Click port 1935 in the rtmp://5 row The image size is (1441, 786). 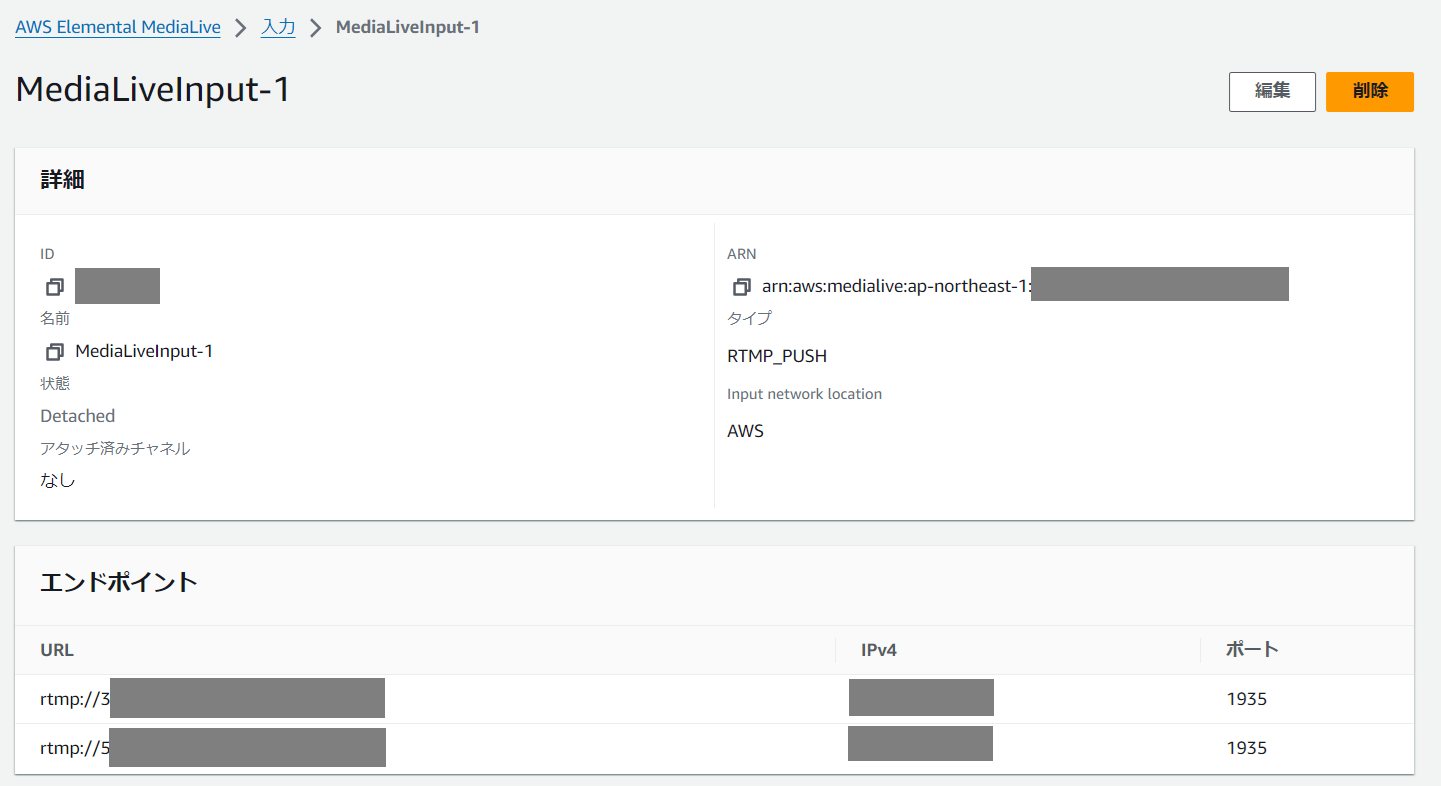(x=1247, y=748)
